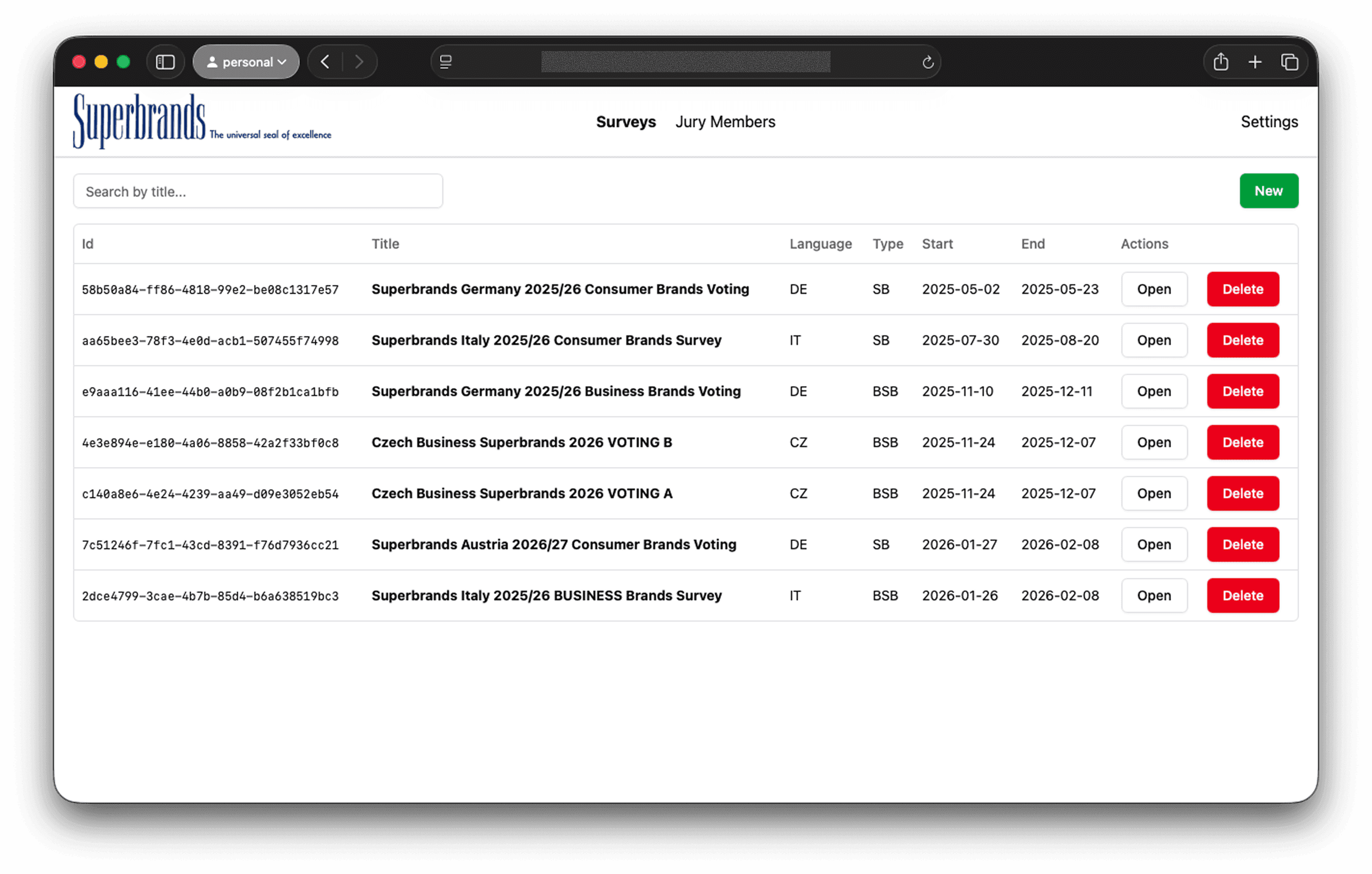Go forward with the browser forward arrow

point(359,62)
